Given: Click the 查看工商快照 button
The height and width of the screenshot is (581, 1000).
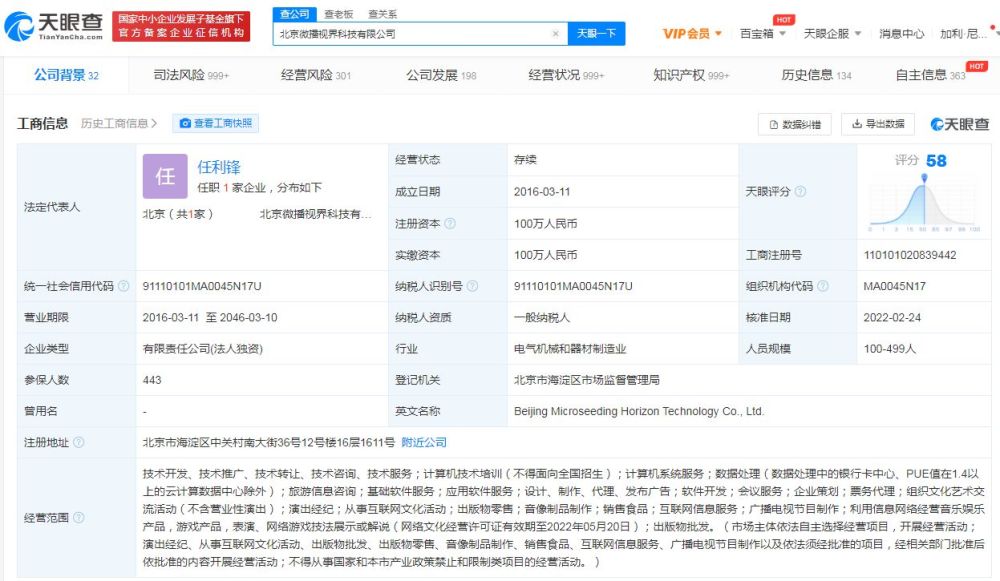Looking at the screenshot, I should click(x=216, y=123).
